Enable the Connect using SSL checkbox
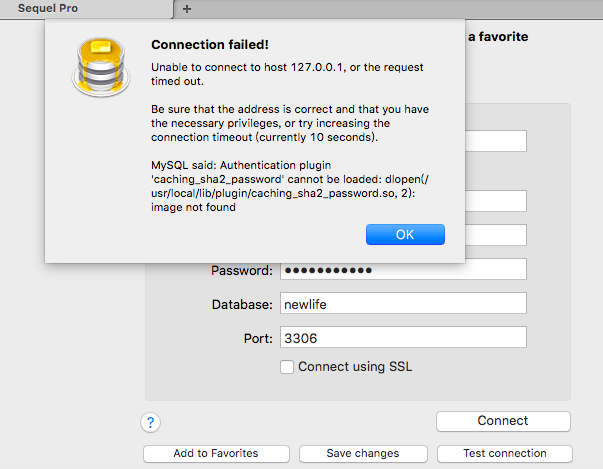 287,367
